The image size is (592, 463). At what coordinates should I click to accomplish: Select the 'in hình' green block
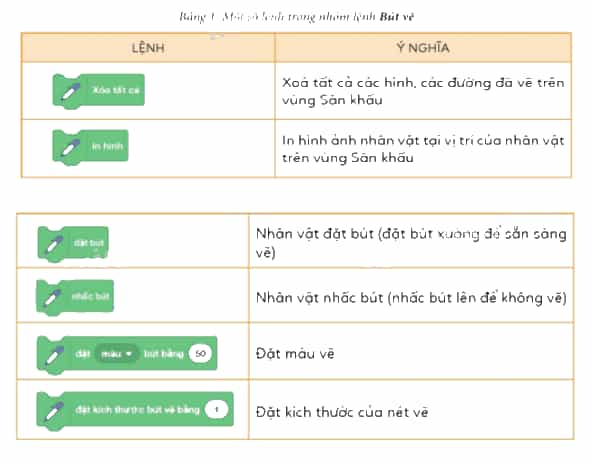tap(90, 147)
